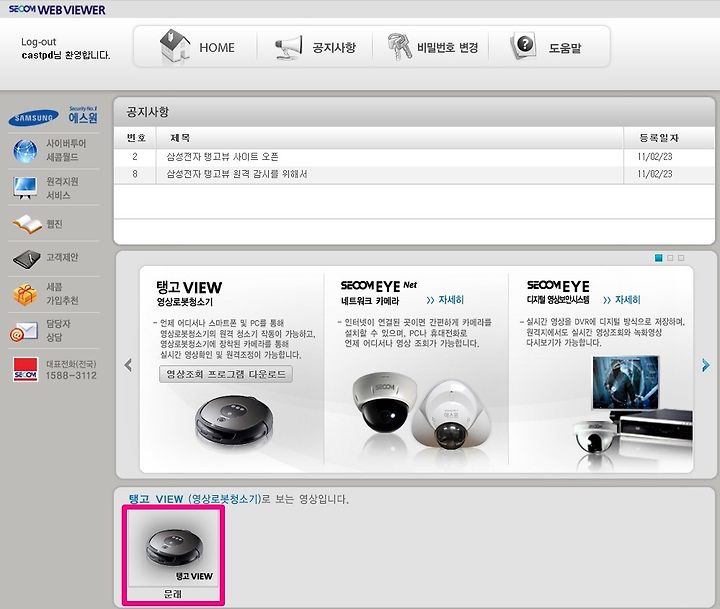Viewport: 720px width, 609px height.
Task: Select first blue carousel page indicator
Action: click(658, 258)
